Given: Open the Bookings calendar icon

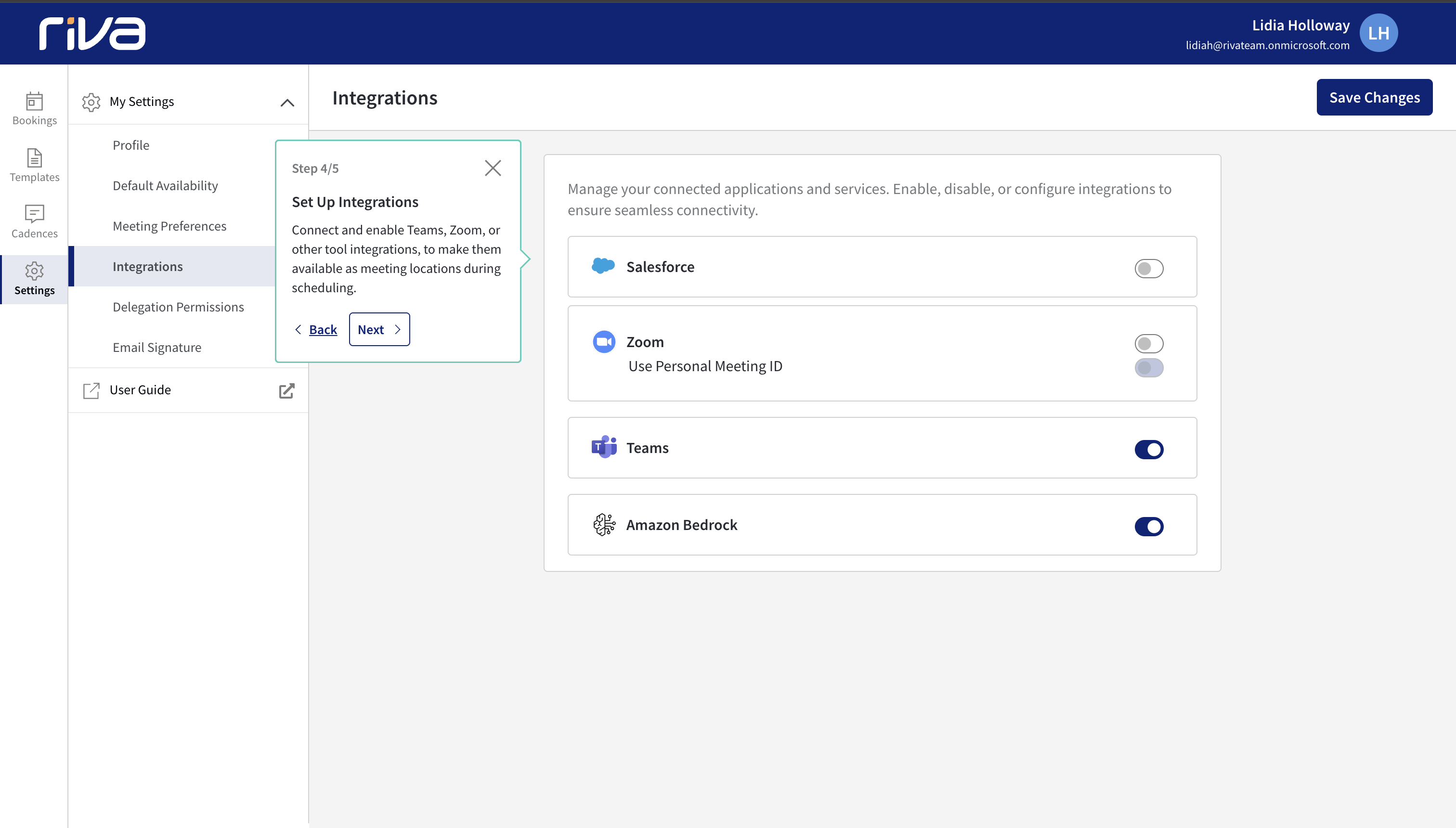Looking at the screenshot, I should tap(34, 101).
